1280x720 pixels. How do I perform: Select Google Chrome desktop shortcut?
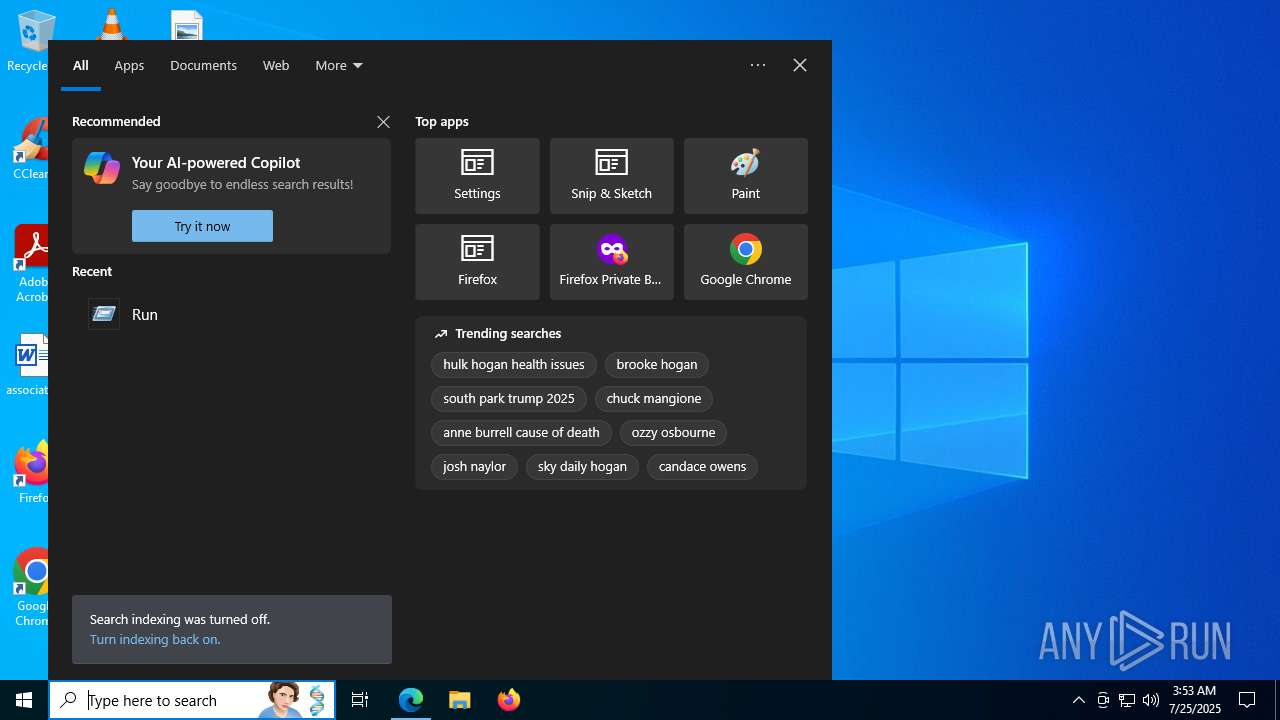(30, 586)
